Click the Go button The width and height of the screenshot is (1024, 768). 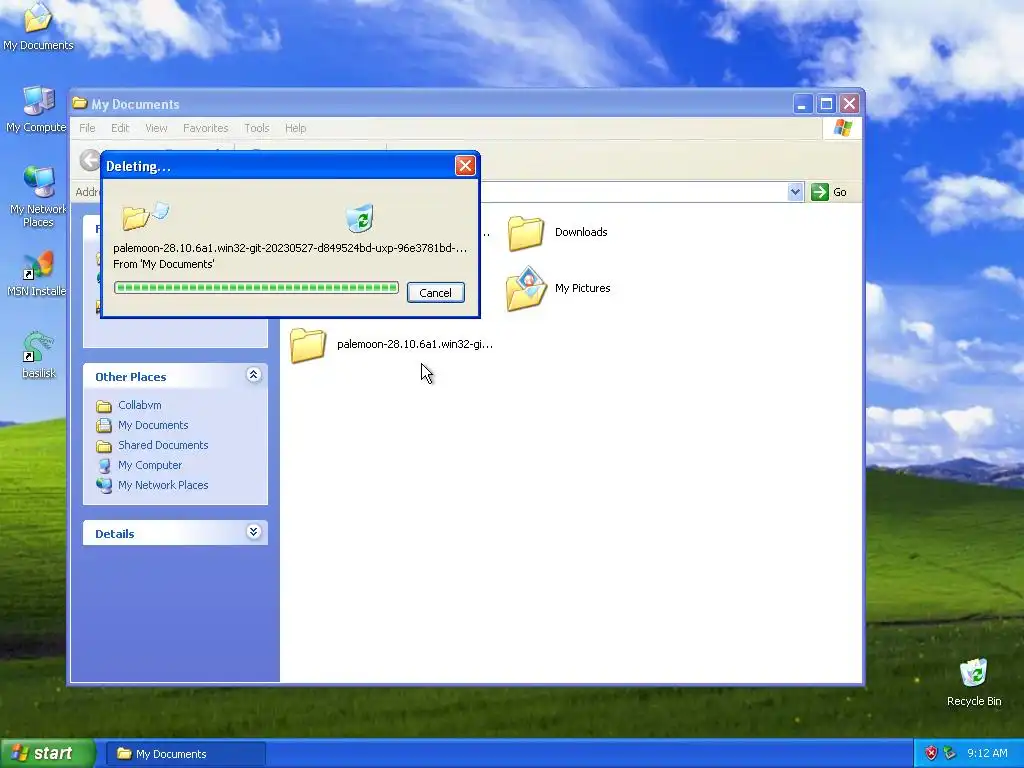[x=829, y=192]
